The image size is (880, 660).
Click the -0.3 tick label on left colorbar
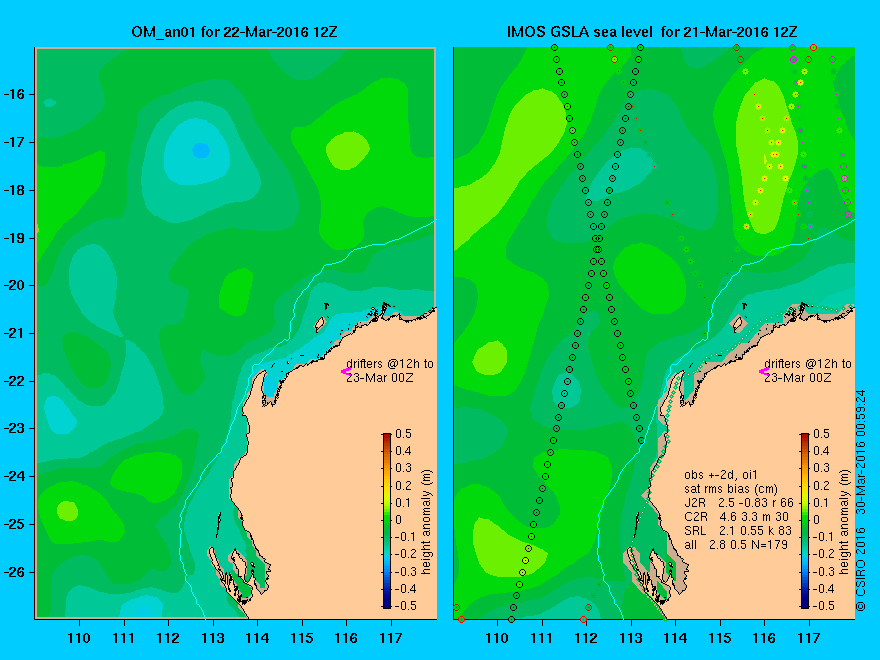click(404, 572)
